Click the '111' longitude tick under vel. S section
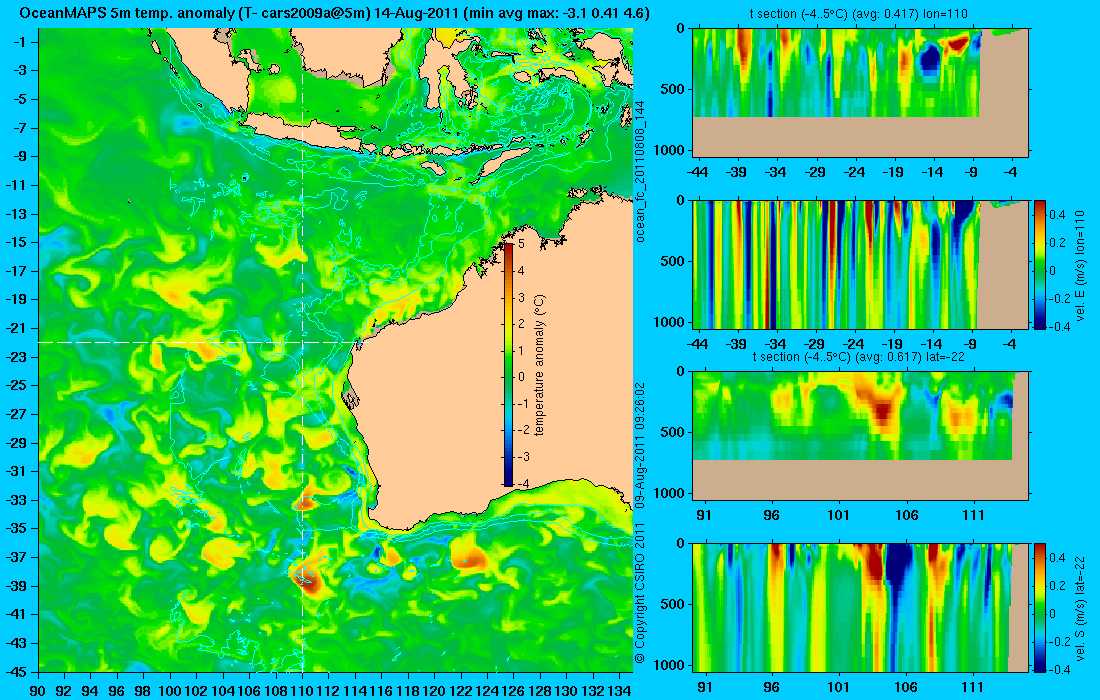 tap(973, 687)
